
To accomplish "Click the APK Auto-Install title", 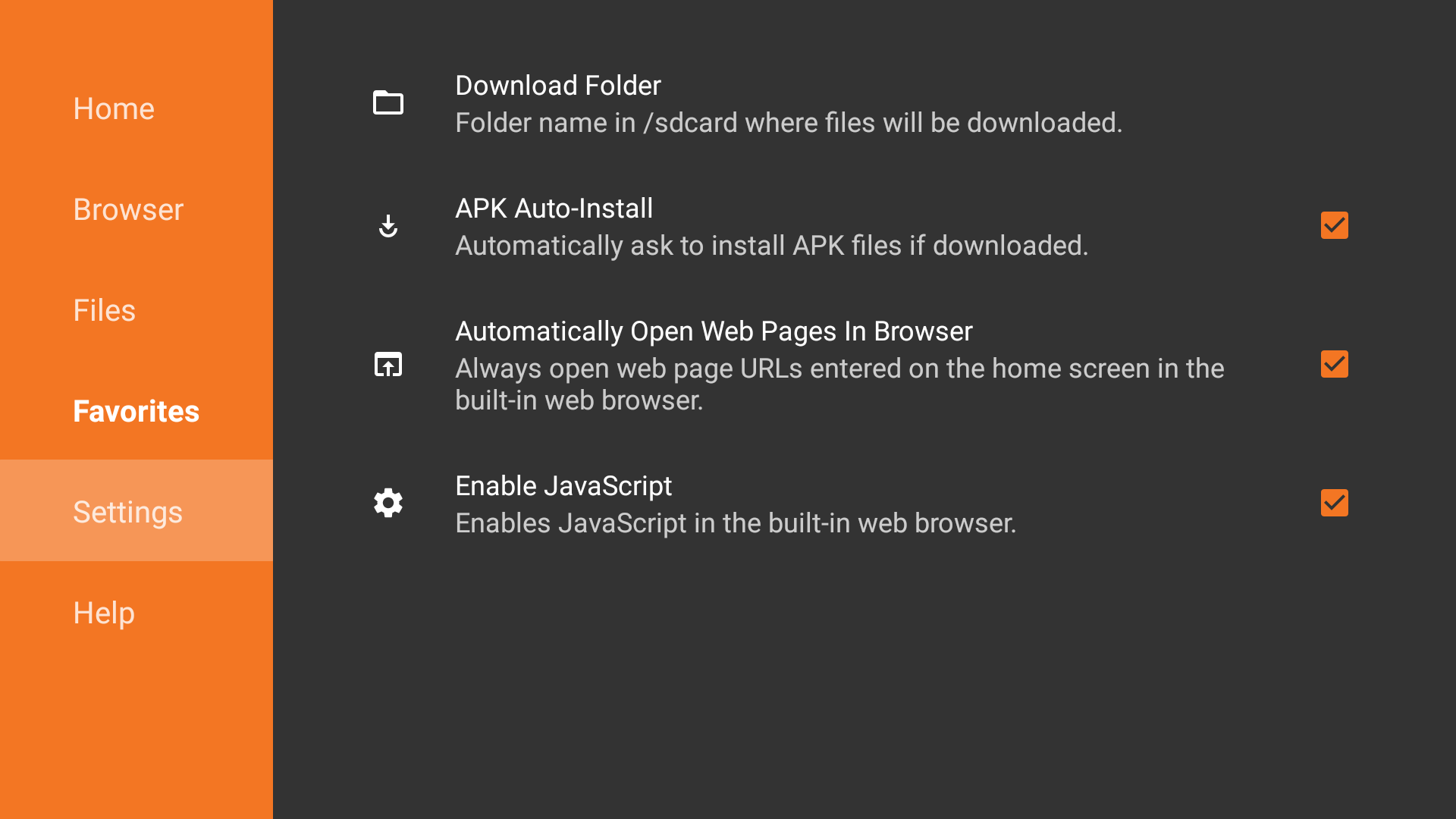I will pos(554,209).
